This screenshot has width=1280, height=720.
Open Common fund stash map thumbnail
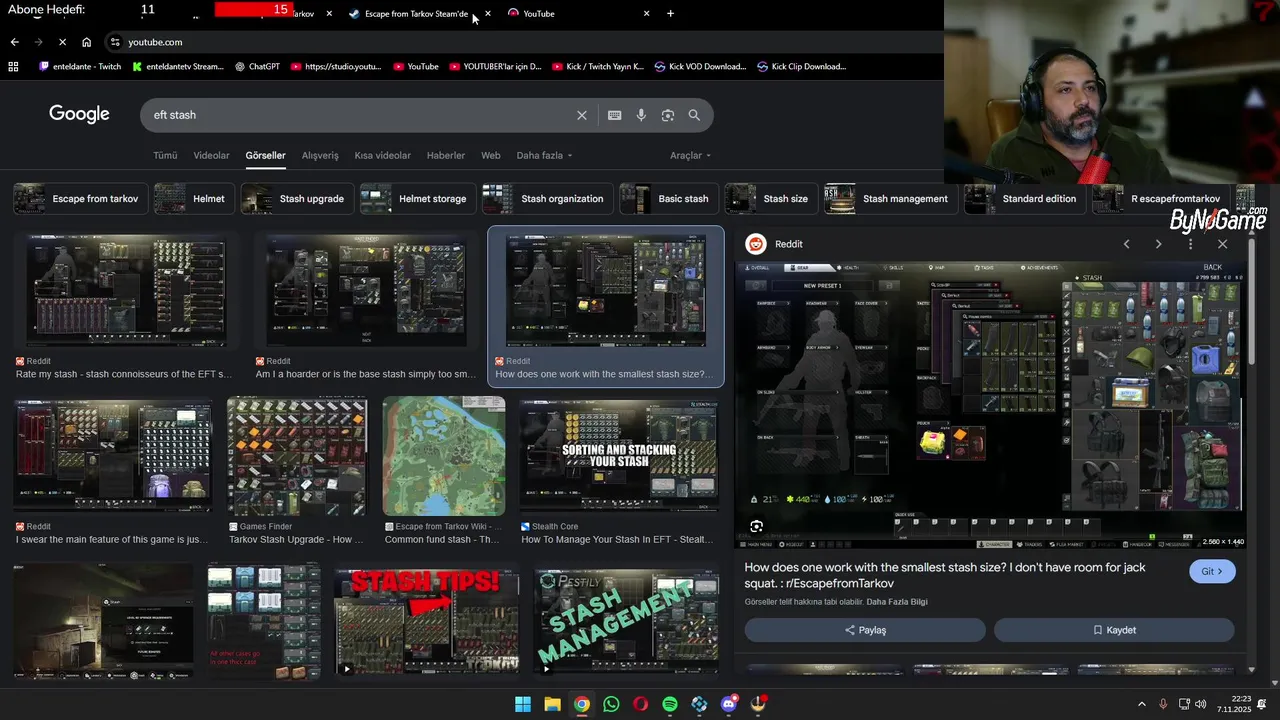coord(444,456)
